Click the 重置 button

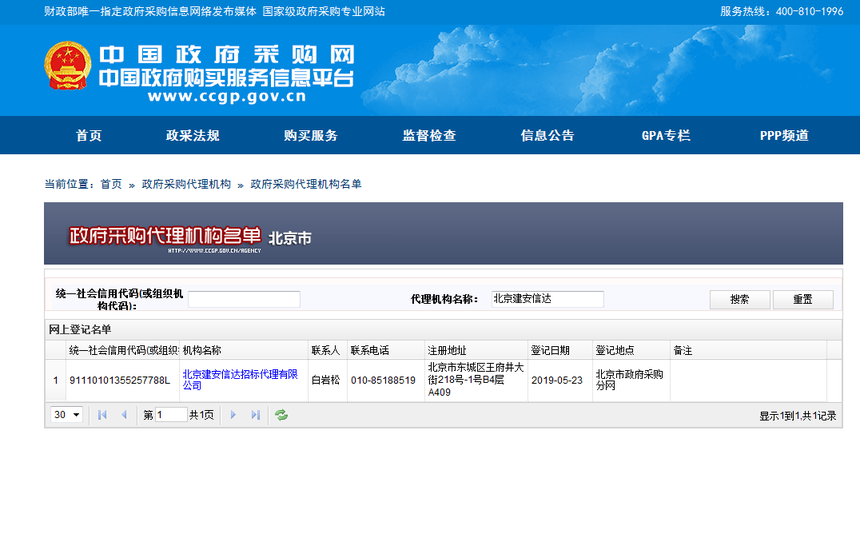pyautogui.click(x=803, y=299)
